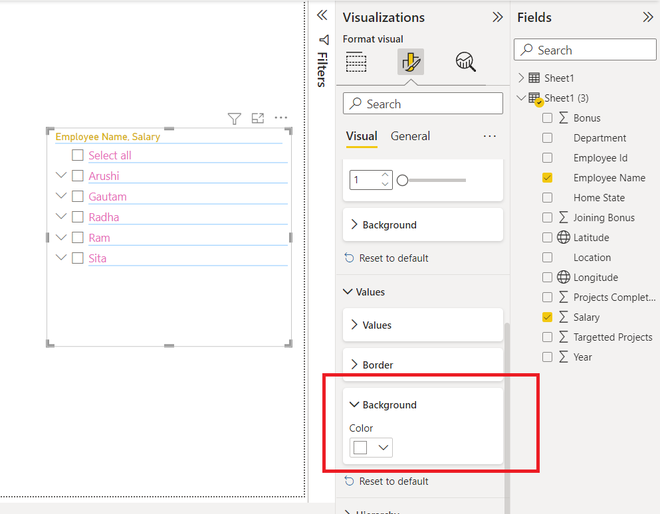Expand the Gautam slicer row chevron
This screenshot has width=660, height=514.
(x=61, y=196)
